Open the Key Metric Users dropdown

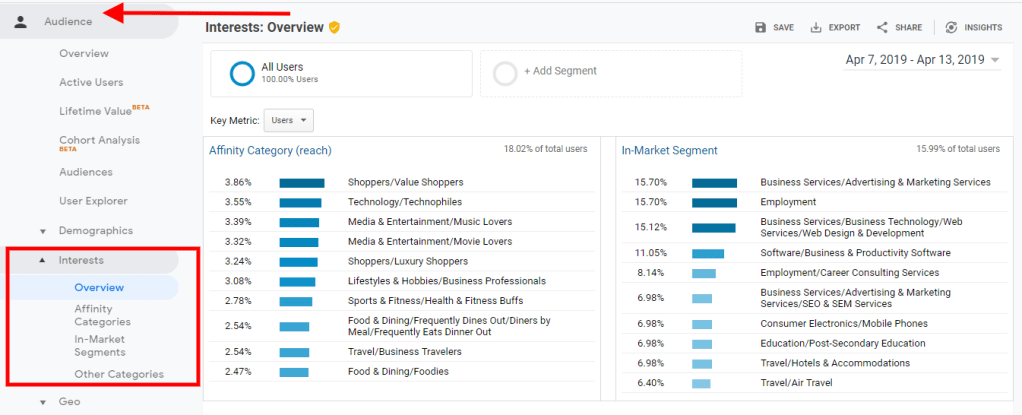tap(289, 120)
